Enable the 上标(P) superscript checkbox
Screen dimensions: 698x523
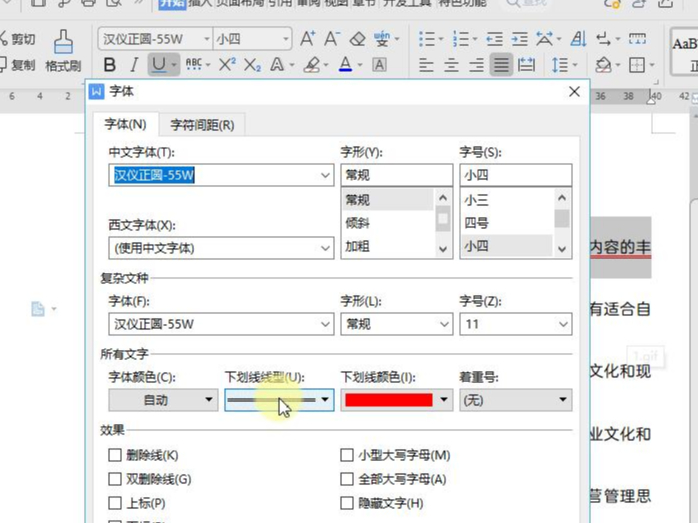115,503
